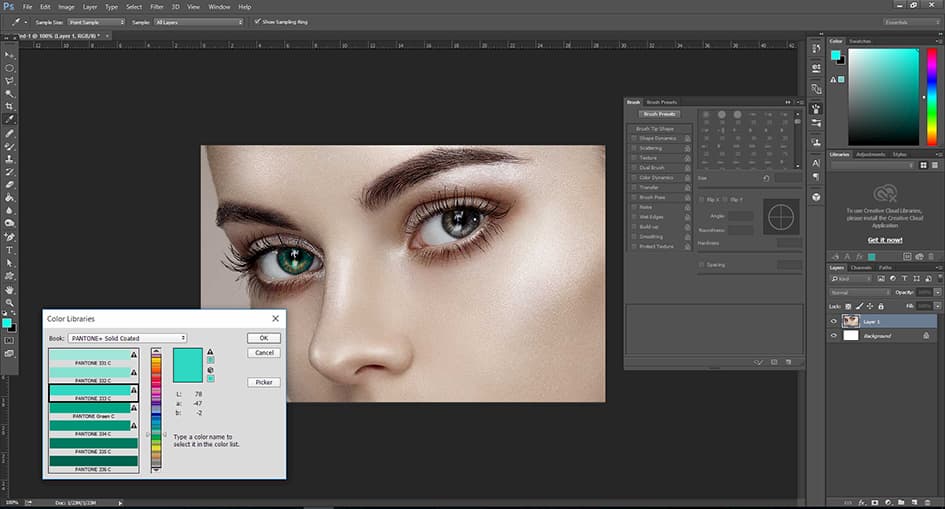Click the Lasso tool icon
Screen dimensions: 945x509
coord(10,80)
